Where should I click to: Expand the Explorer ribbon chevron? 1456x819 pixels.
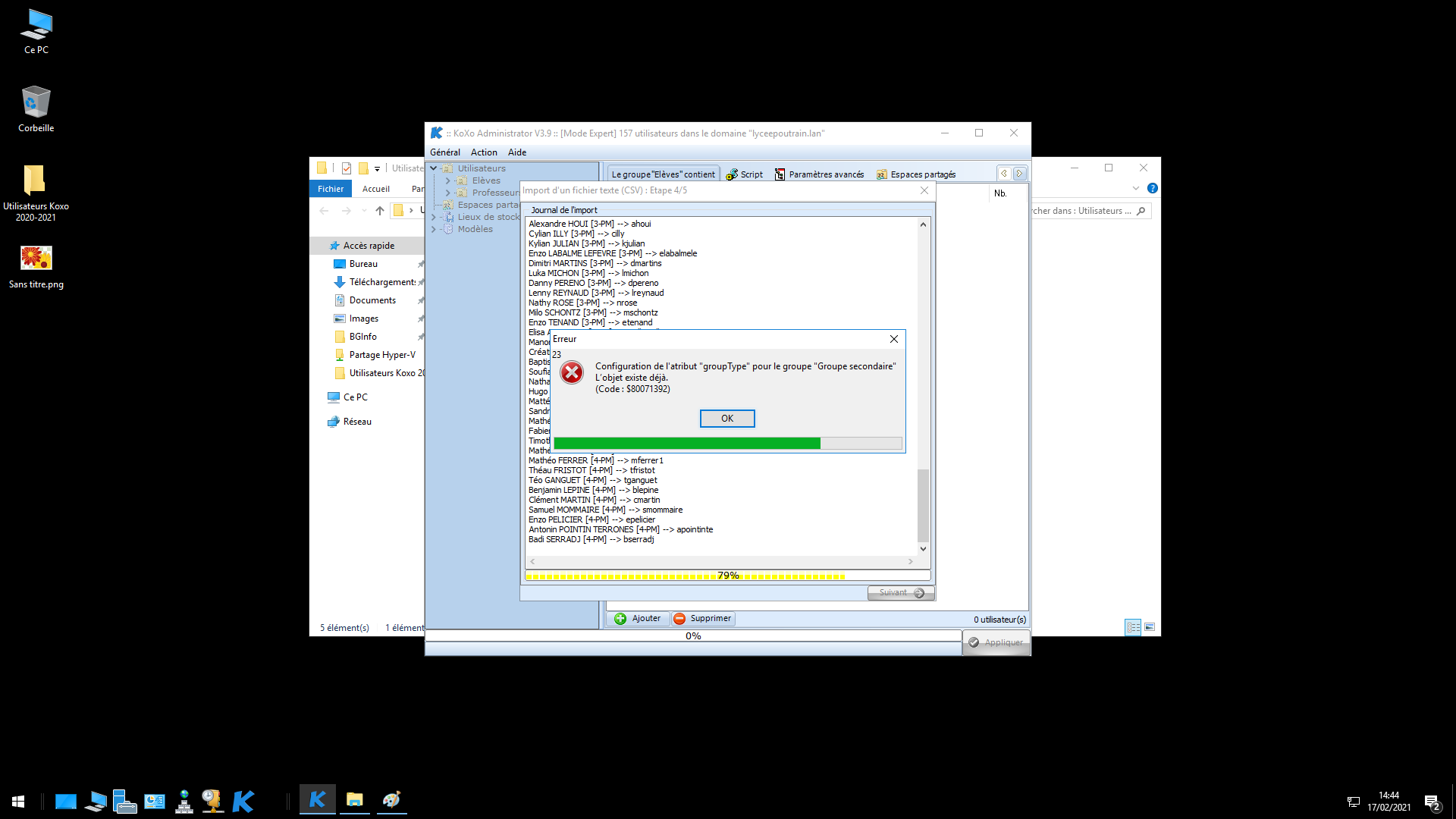tap(1136, 188)
